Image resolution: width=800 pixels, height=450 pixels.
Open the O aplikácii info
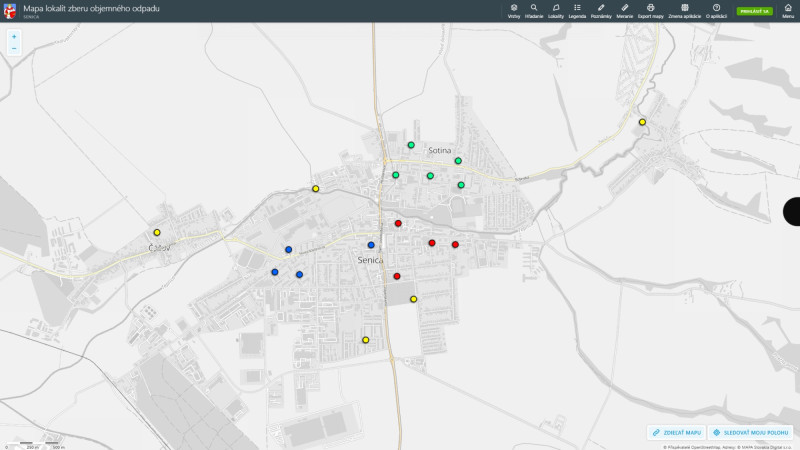[x=716, y=10]
